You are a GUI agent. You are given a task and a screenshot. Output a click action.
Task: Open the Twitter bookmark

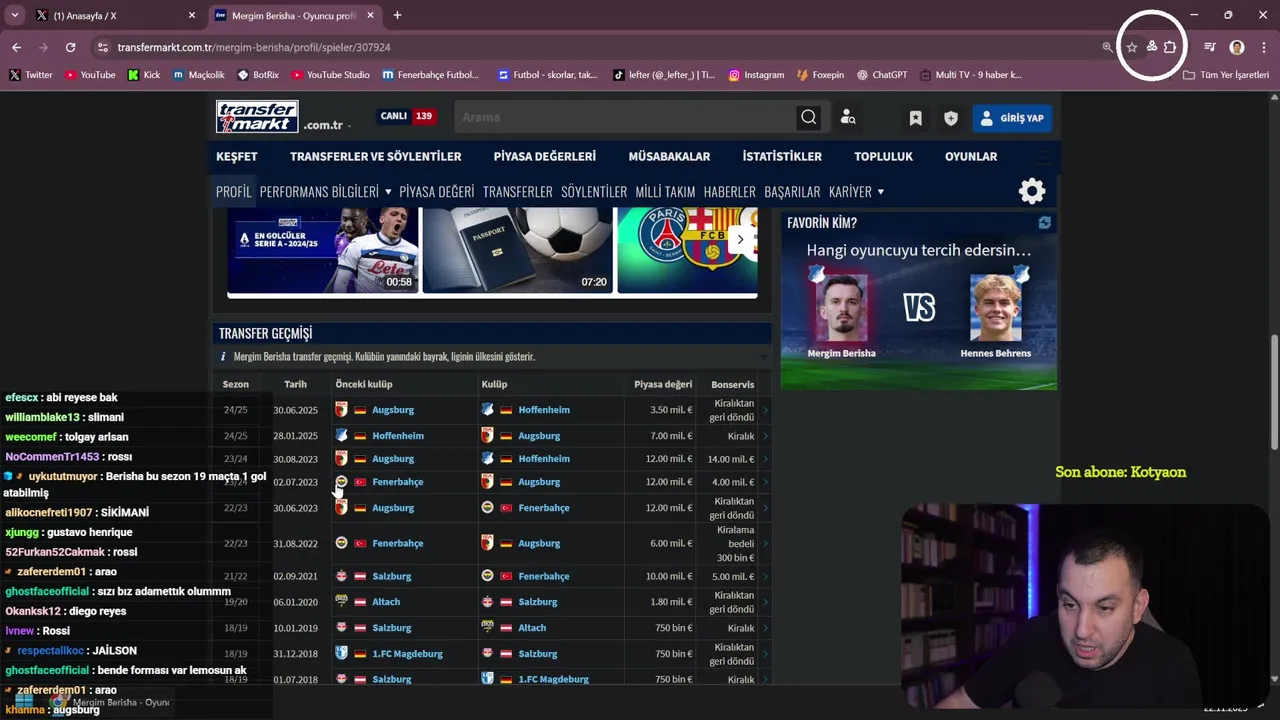[31, 75]
